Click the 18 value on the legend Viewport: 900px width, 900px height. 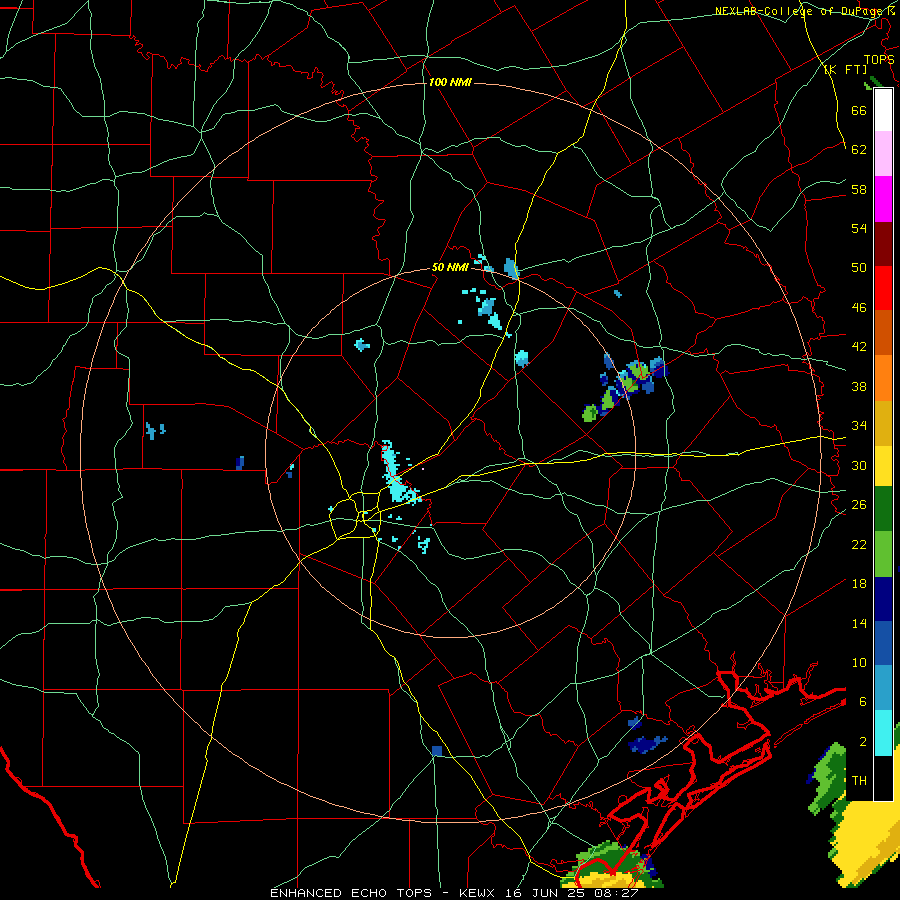click(x=859, y=584)
